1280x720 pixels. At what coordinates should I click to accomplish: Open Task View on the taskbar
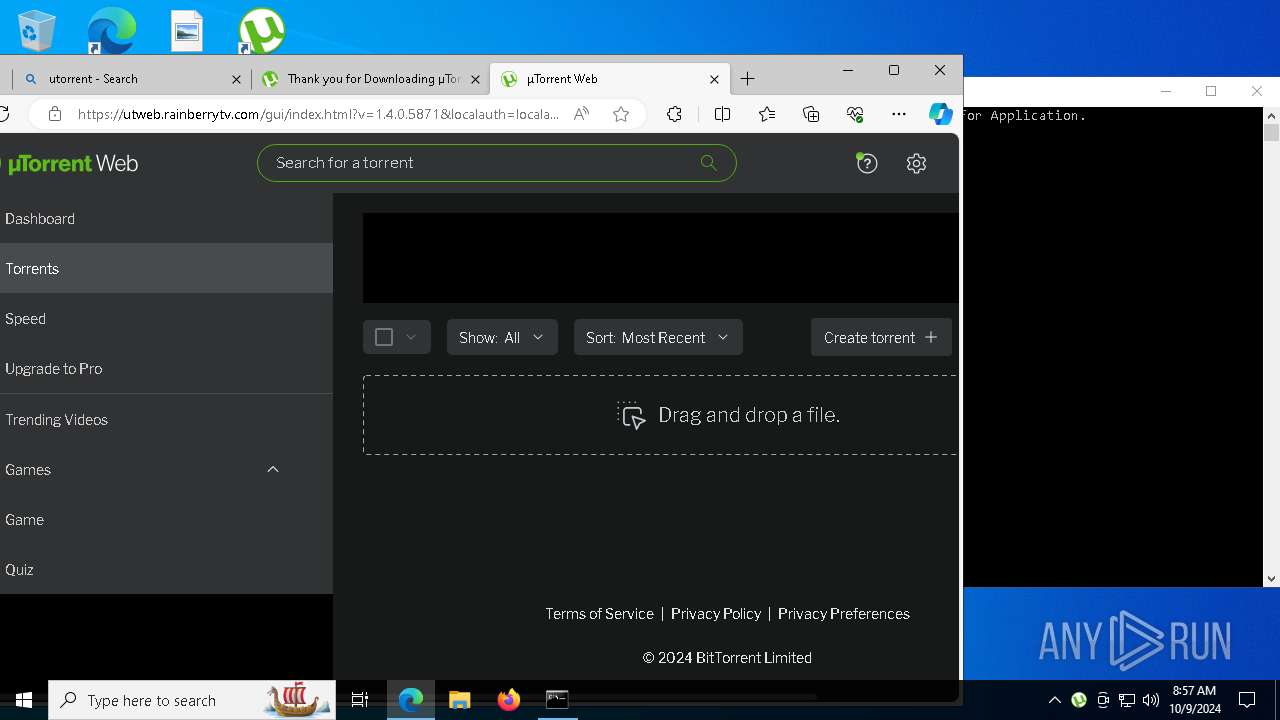[x=360, y=700]
